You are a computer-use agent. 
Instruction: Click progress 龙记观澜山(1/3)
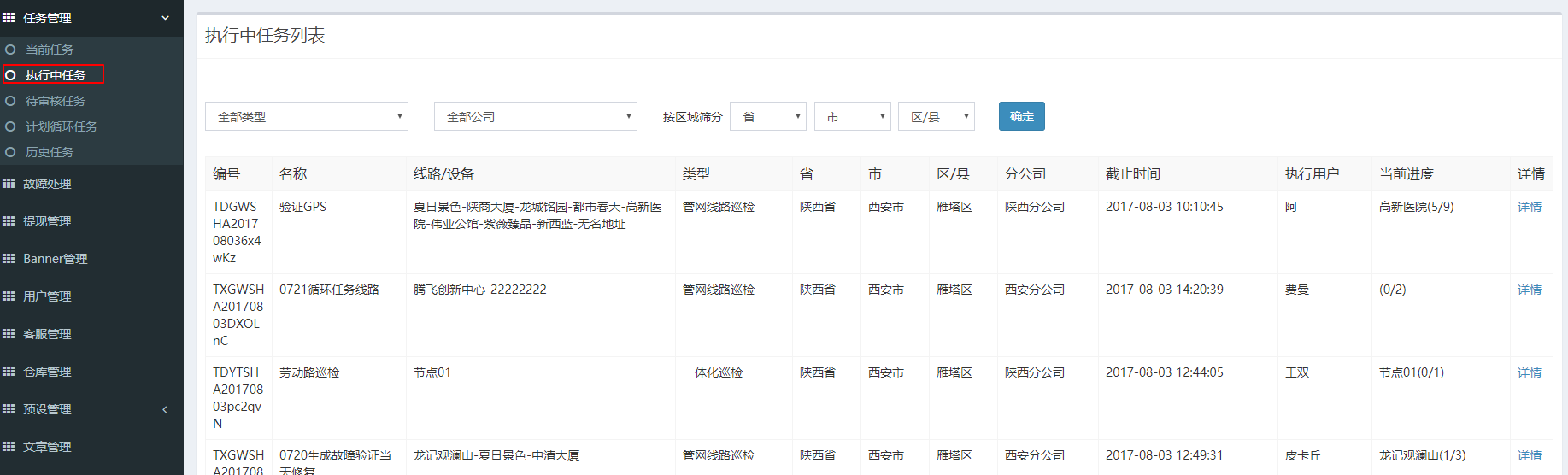point(1423,455)
